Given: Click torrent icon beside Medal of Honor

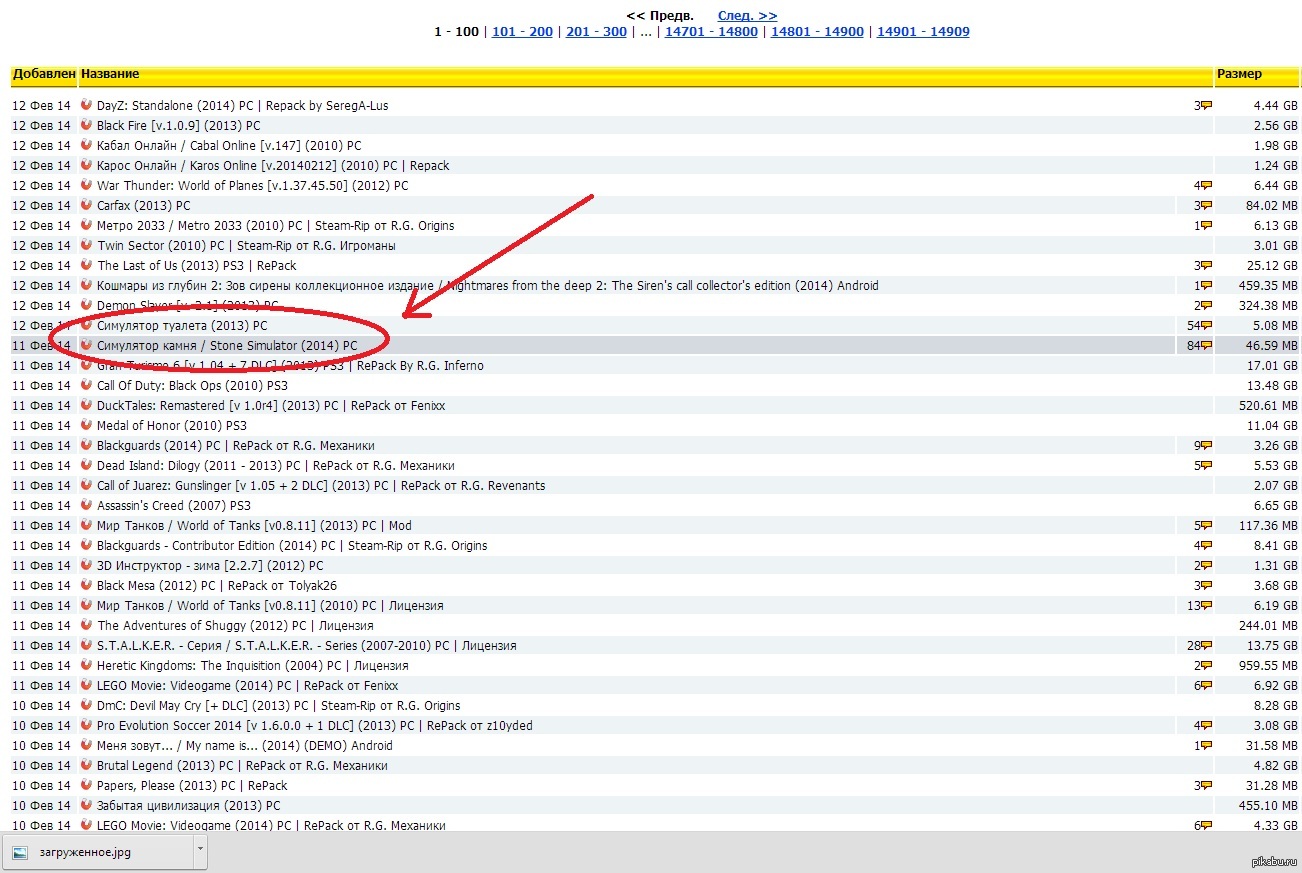Looking at the screenshot, I should [86, 425].
